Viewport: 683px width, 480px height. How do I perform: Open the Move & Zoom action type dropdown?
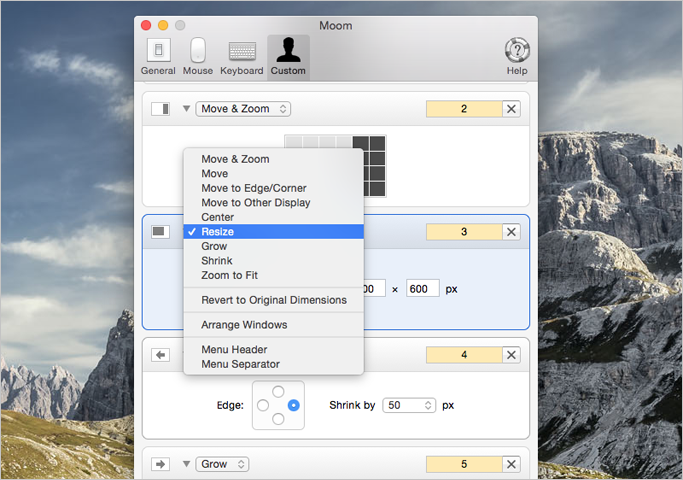(x=243, y=109)
